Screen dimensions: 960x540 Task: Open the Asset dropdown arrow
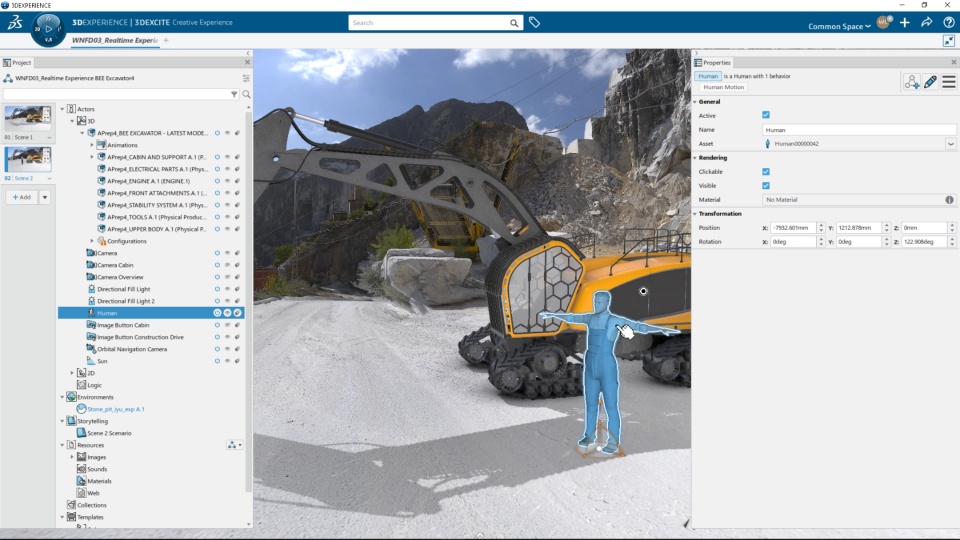tap(951, 144)
